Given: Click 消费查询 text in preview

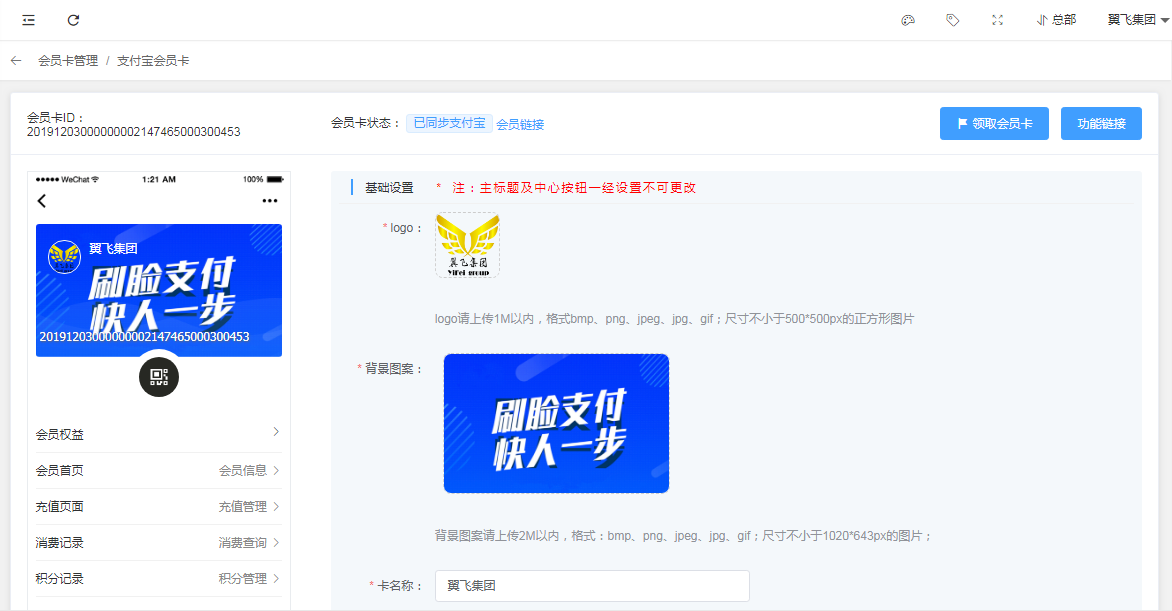Looking at the screenshot, I should click(x=243, y=542).
